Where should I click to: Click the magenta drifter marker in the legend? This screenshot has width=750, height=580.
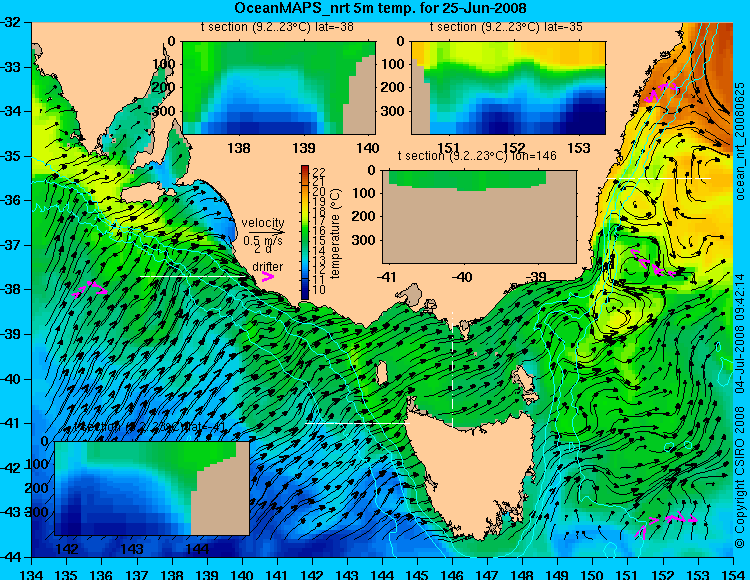(x=267, y=276)
